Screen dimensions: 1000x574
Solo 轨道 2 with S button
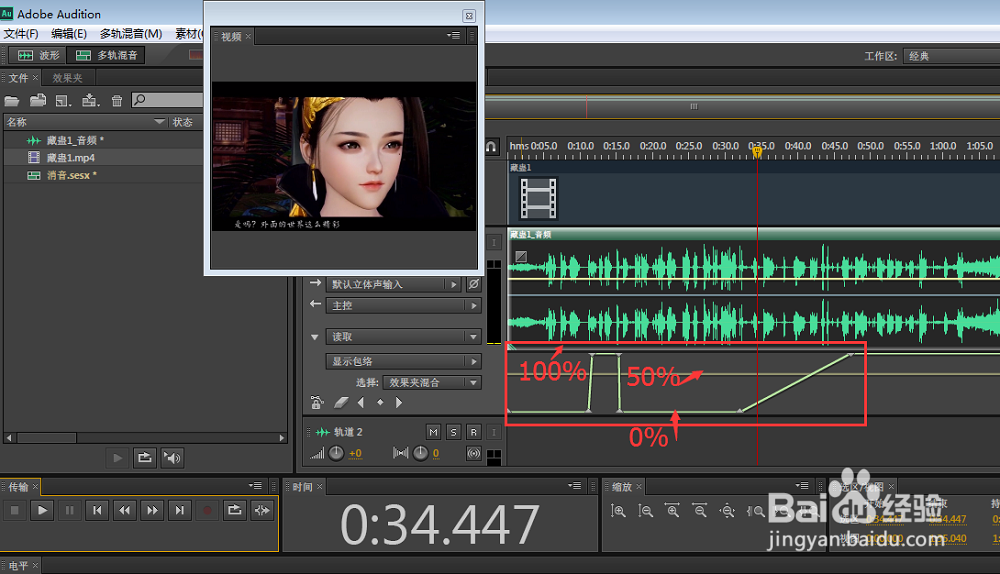pos(453,432)
